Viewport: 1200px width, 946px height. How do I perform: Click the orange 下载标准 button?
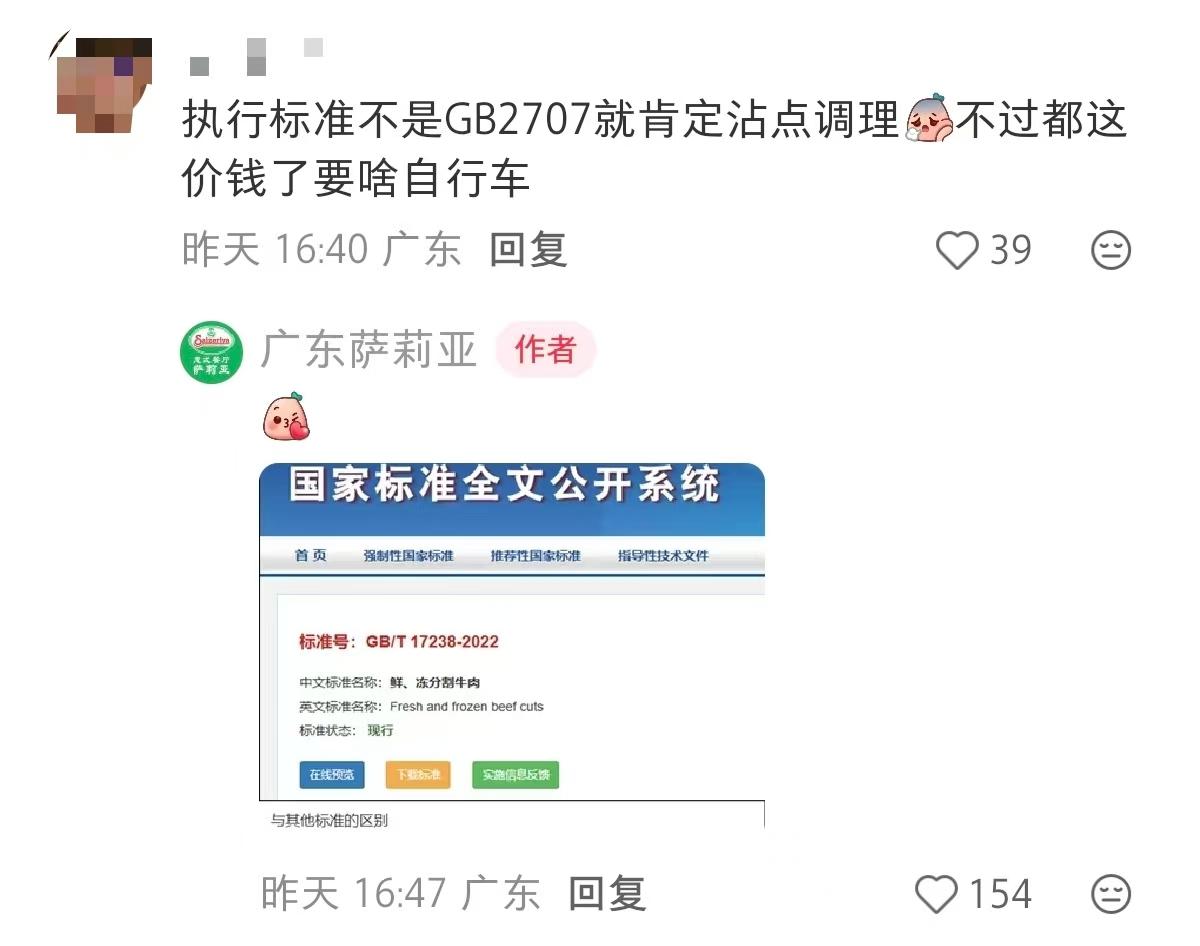[x=418, y=775]
